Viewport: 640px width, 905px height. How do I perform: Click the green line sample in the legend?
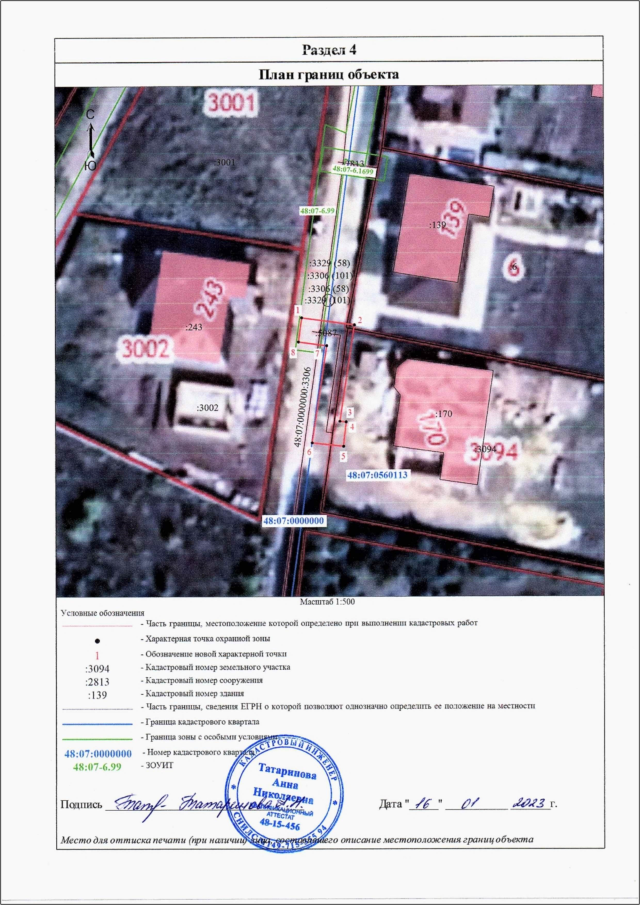(98, 738)
